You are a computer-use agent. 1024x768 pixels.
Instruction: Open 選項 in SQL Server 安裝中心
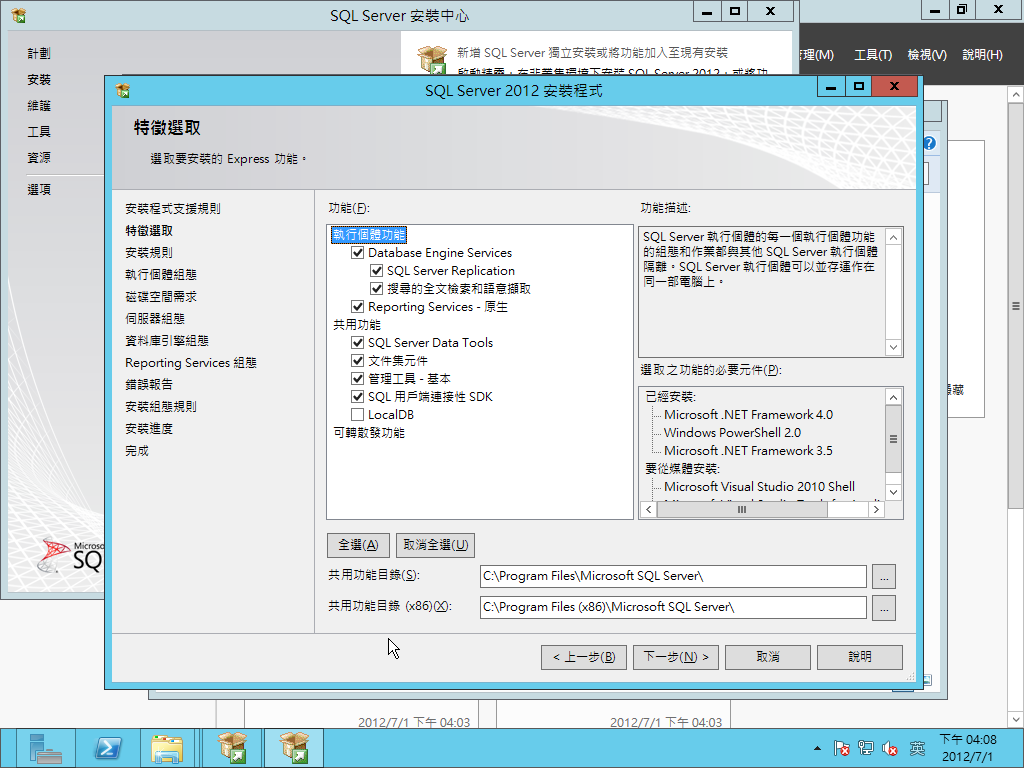tap(39, 189)
